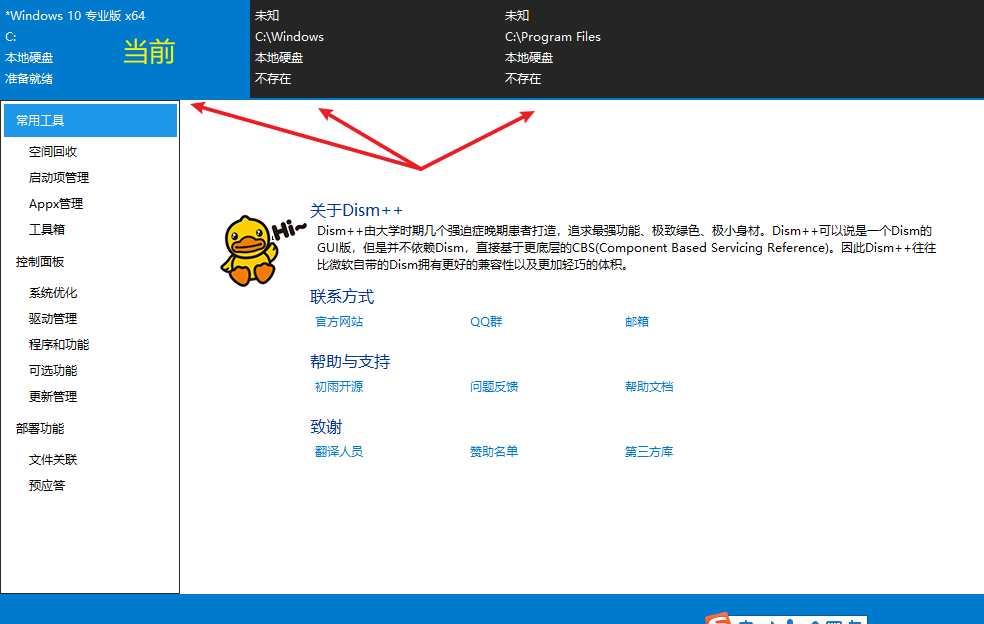Image resolution: width=984 pixels, height=624 pixels.
Task: View the 赞助名单 link
Action: click(x=494, y=451)
